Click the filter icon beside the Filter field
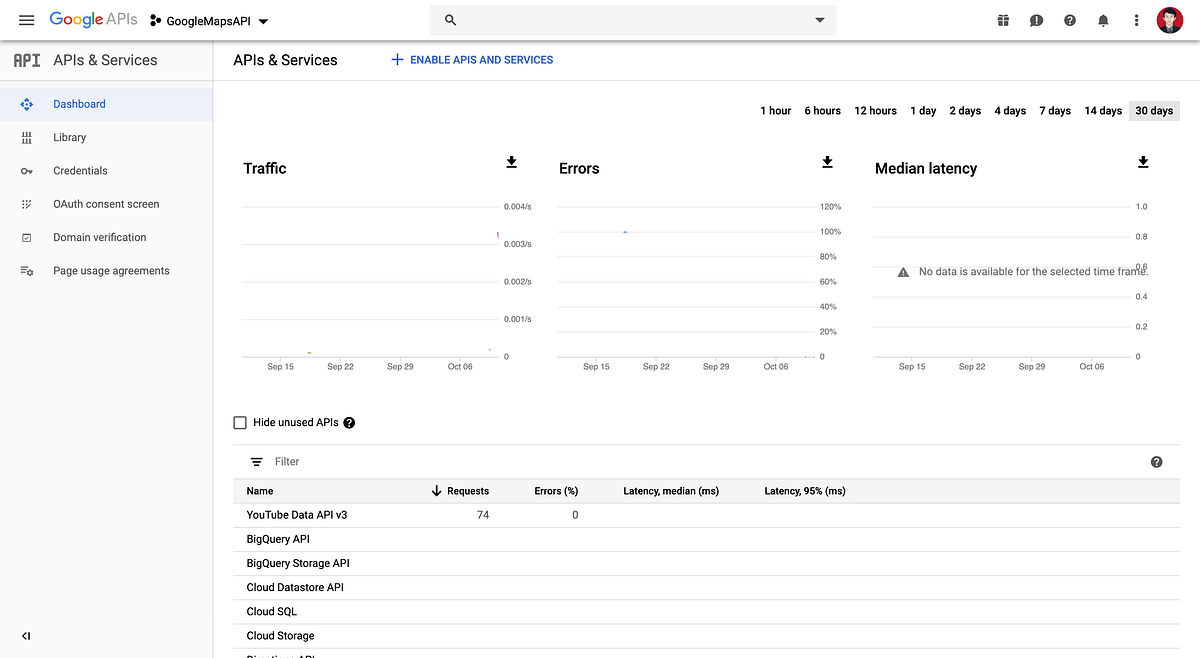This screenshot has width=1200, height=658. 258,461
